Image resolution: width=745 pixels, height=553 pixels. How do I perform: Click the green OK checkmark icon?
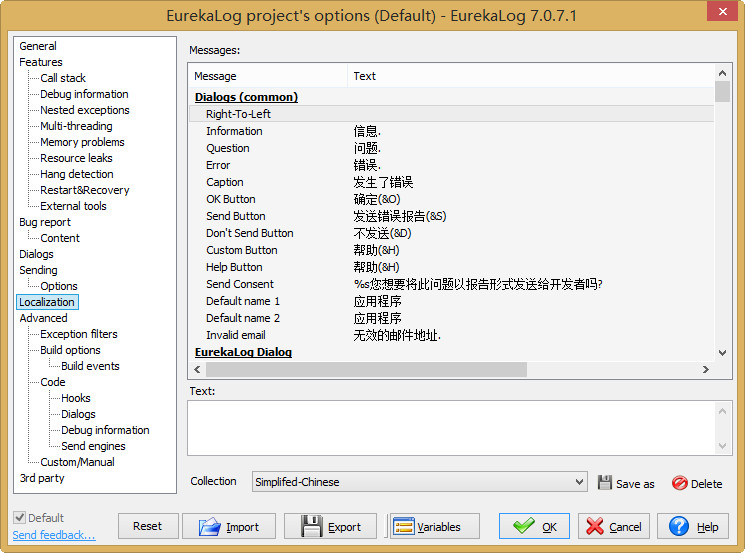(x=524, y=526)
